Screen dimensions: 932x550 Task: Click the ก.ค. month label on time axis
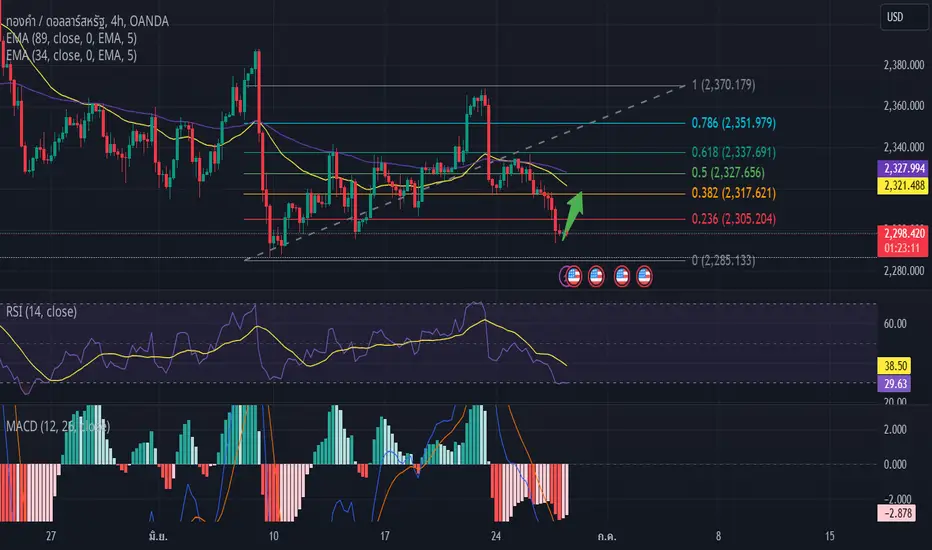pyautogui.click(x=606, y=536)
